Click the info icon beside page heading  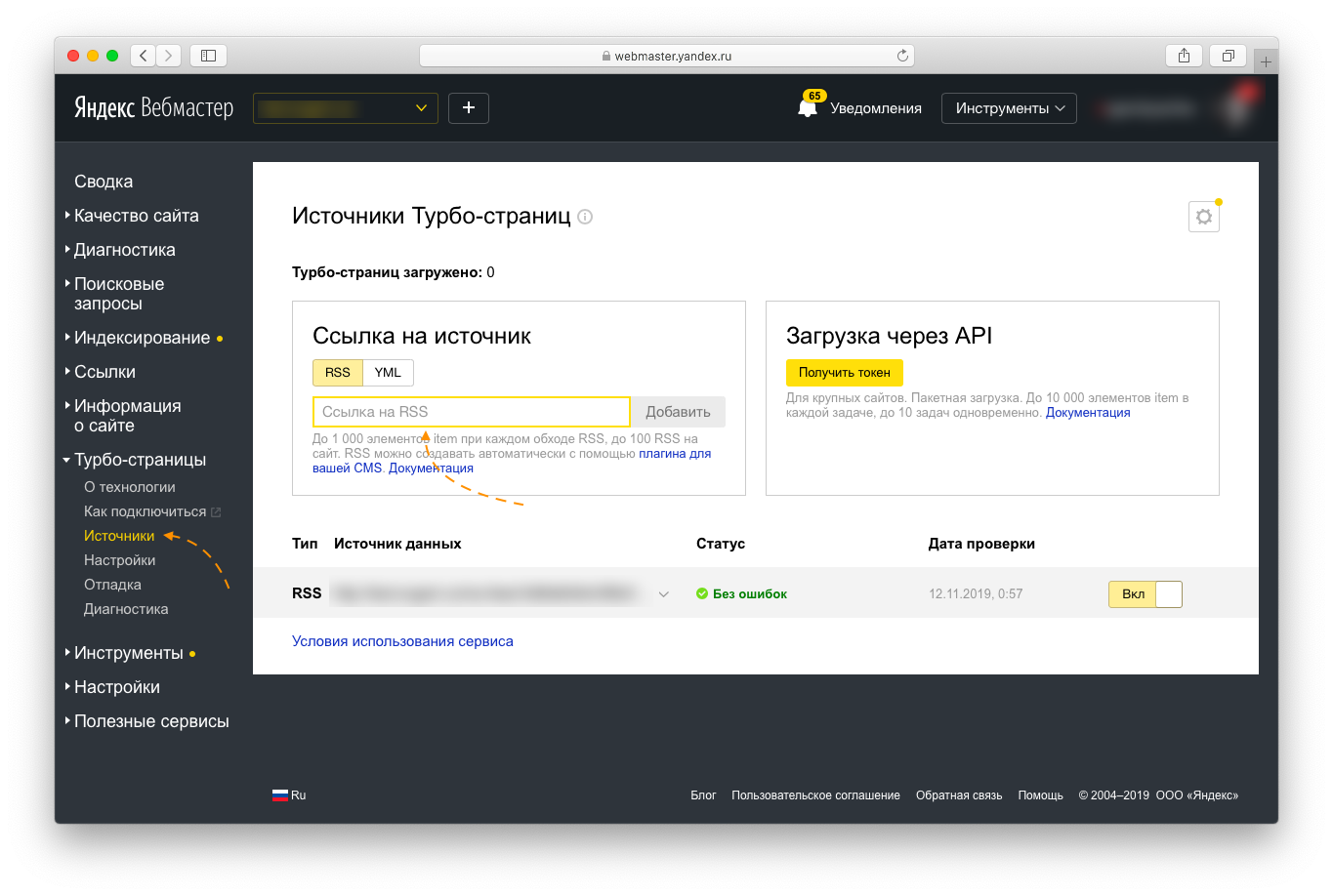pos(585,217)
